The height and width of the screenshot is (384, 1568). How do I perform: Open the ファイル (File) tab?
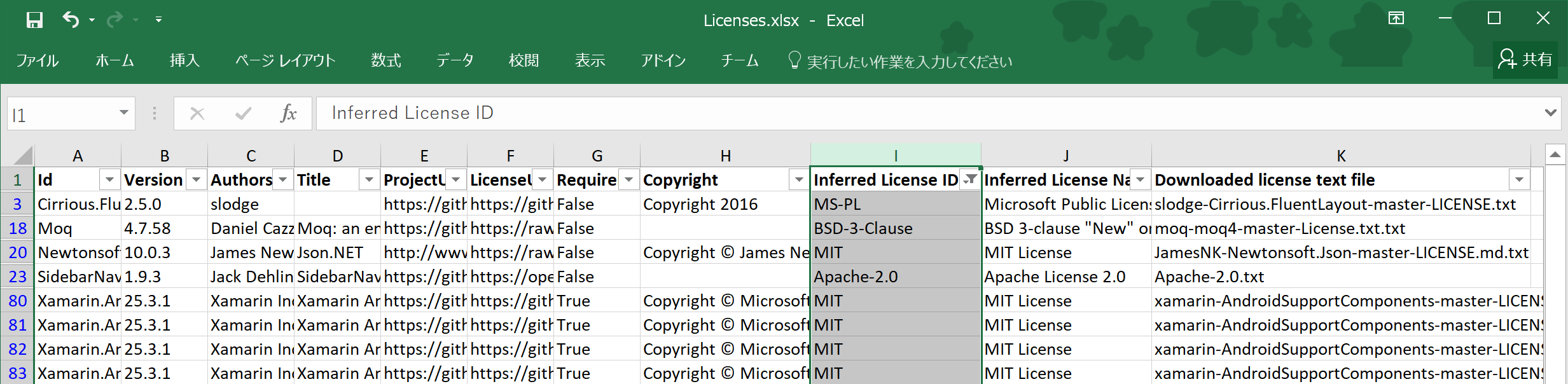point(38,60)
